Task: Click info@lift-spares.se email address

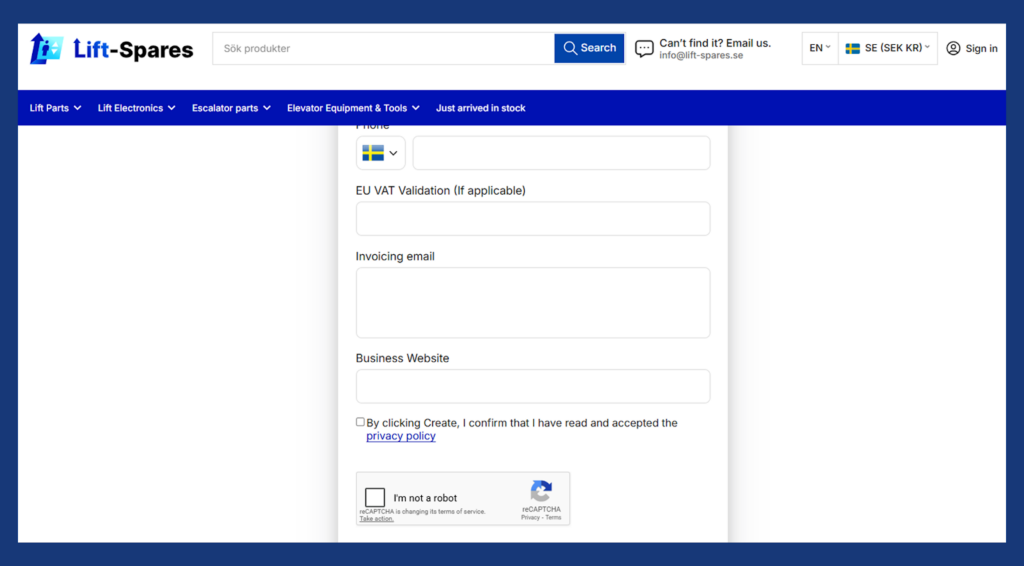Action: [x=701, y=55]
